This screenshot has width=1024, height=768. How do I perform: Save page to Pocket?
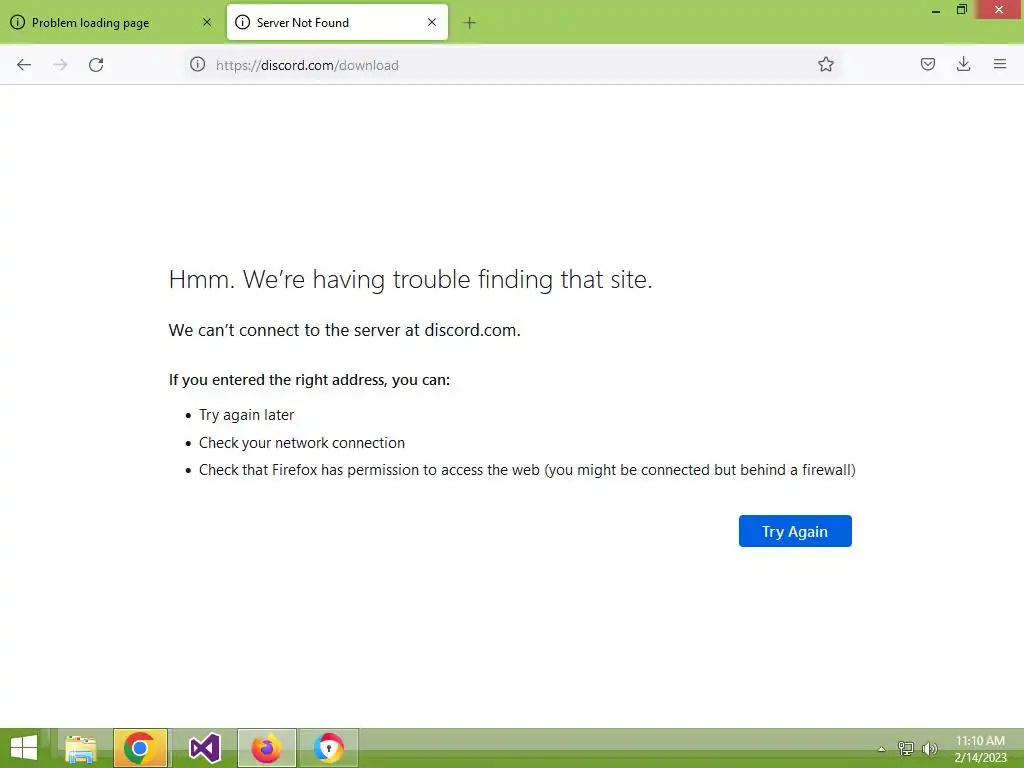point(927,64)
